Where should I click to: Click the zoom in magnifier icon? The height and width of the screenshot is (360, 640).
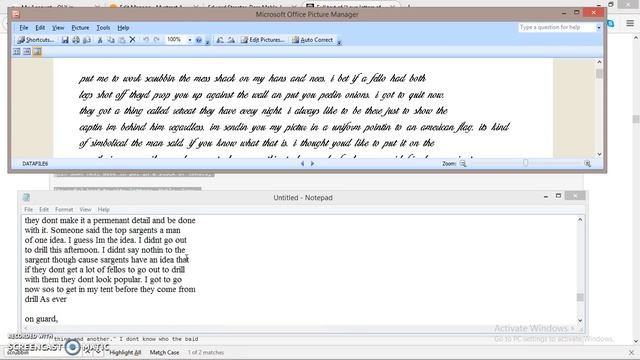pyautogui.click(x=587, y=163)
